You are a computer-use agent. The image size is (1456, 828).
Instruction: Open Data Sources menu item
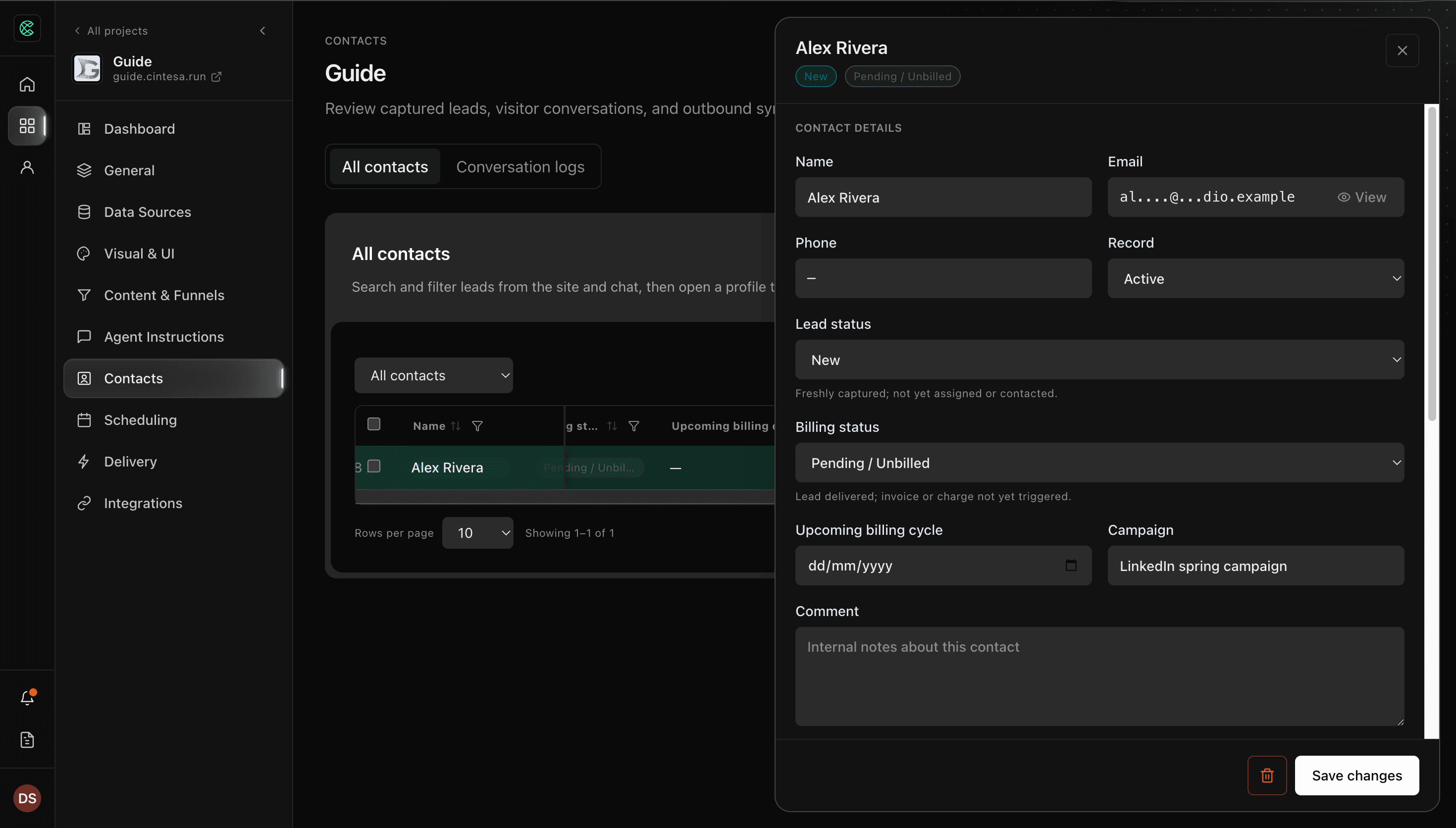coord(174,212)
